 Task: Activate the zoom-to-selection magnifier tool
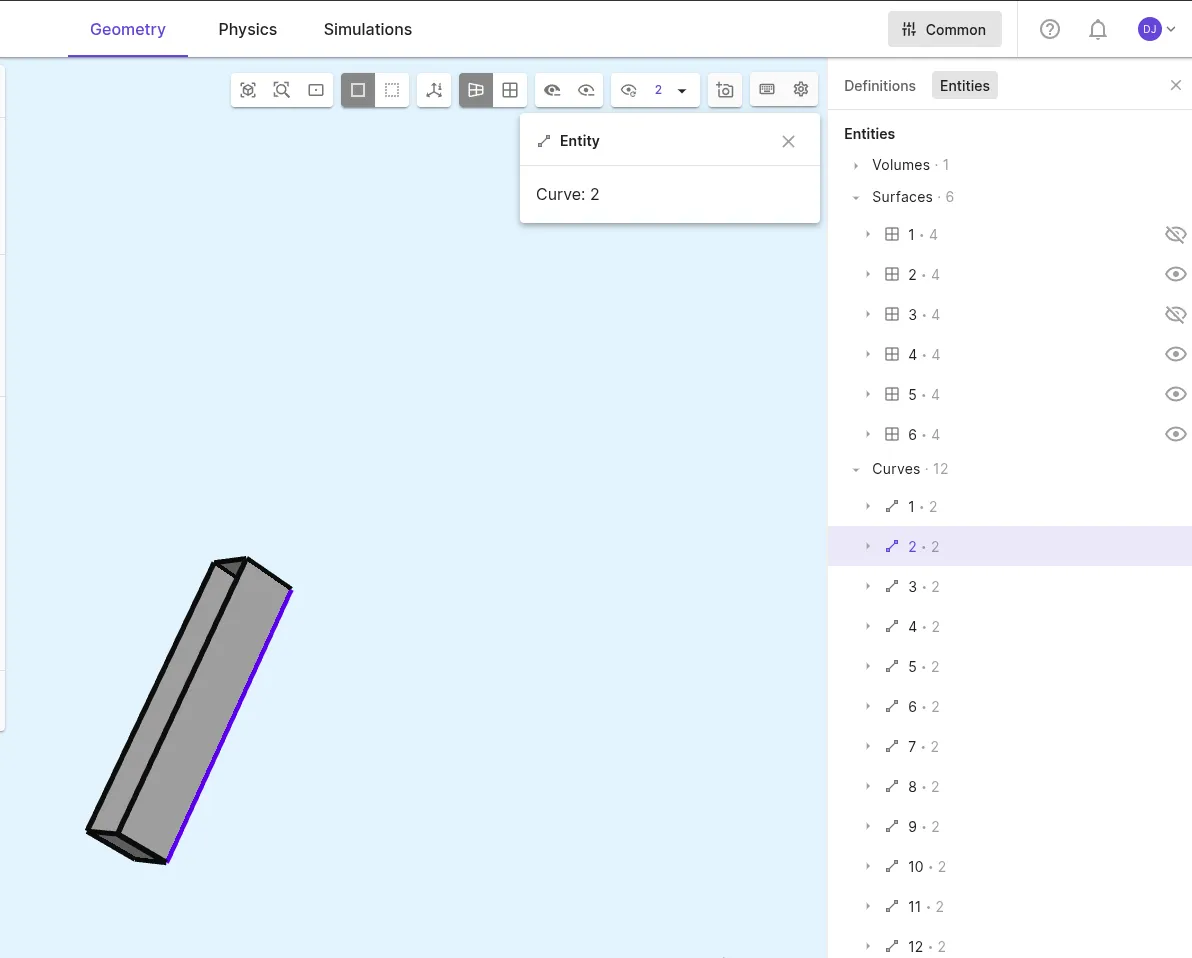pyautogui.click(x=282, y=90)
